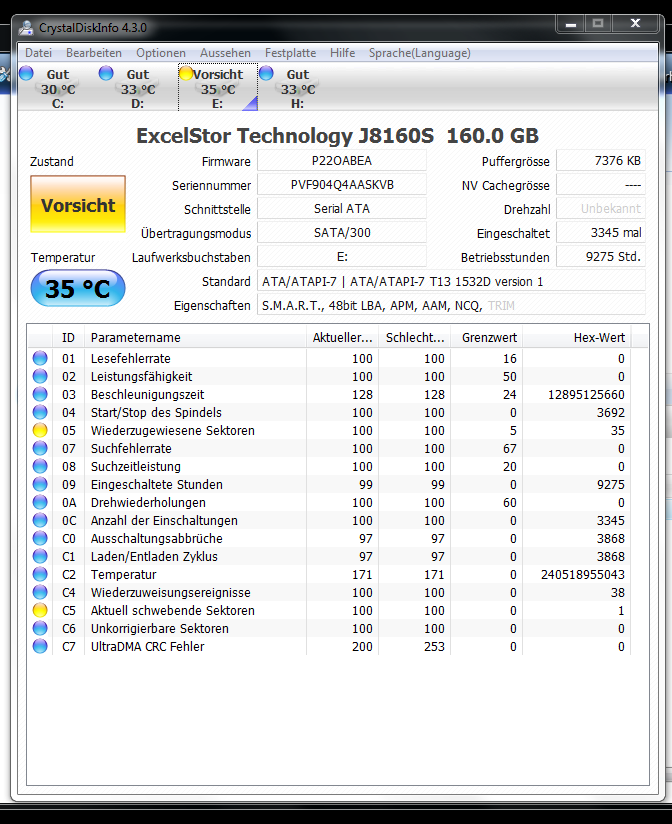The height and width of the screenshot is (824, 672).
Task: Close the CrystalDiskInfo window
Action: tap(635, 24)
